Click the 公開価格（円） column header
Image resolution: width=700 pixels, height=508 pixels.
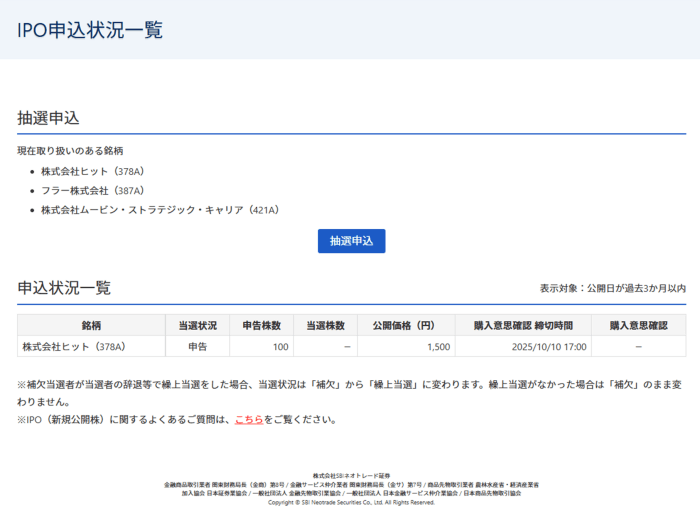coord(404,325)
